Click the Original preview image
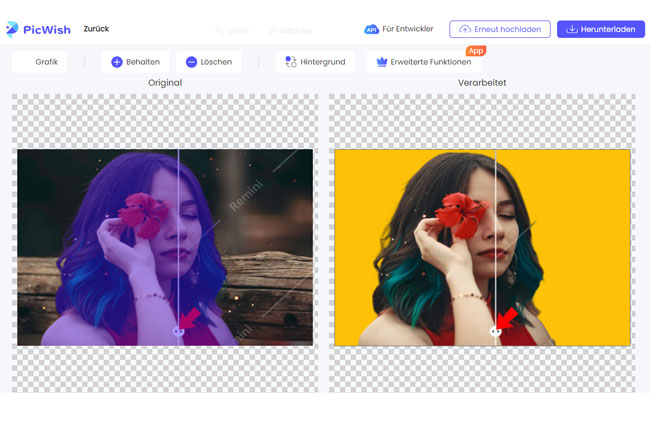The height and width of the screenshot is (430, 650). tap(165, 247)
